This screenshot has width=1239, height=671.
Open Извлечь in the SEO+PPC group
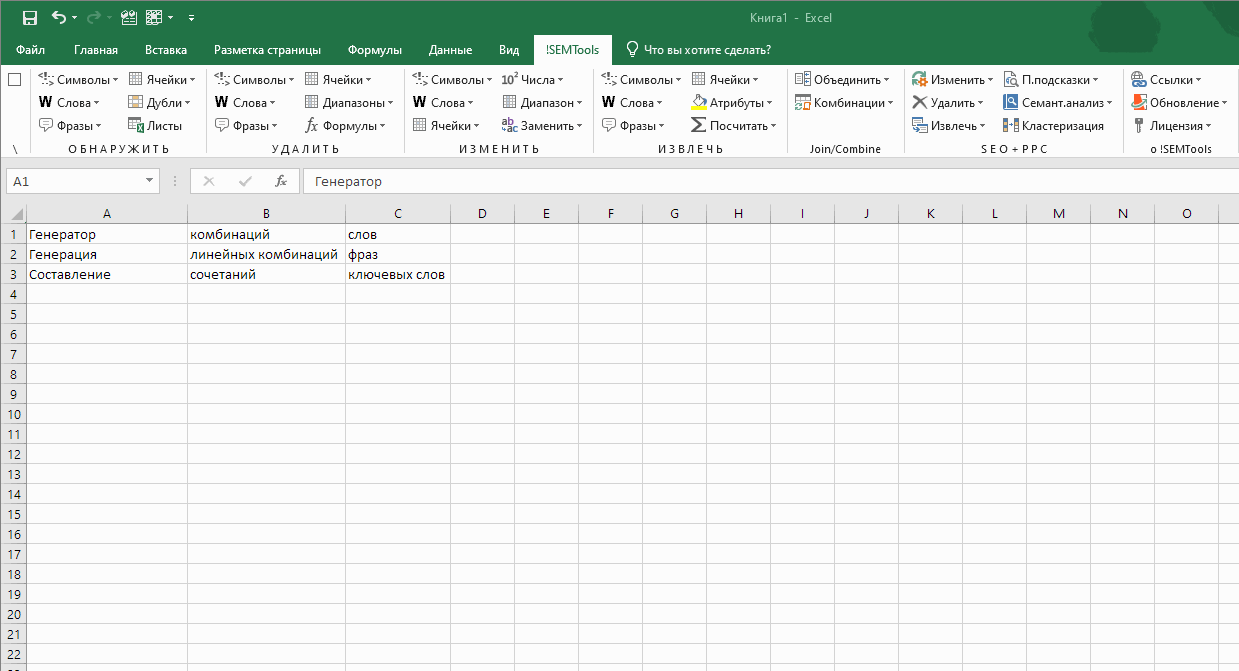point(948,125)
